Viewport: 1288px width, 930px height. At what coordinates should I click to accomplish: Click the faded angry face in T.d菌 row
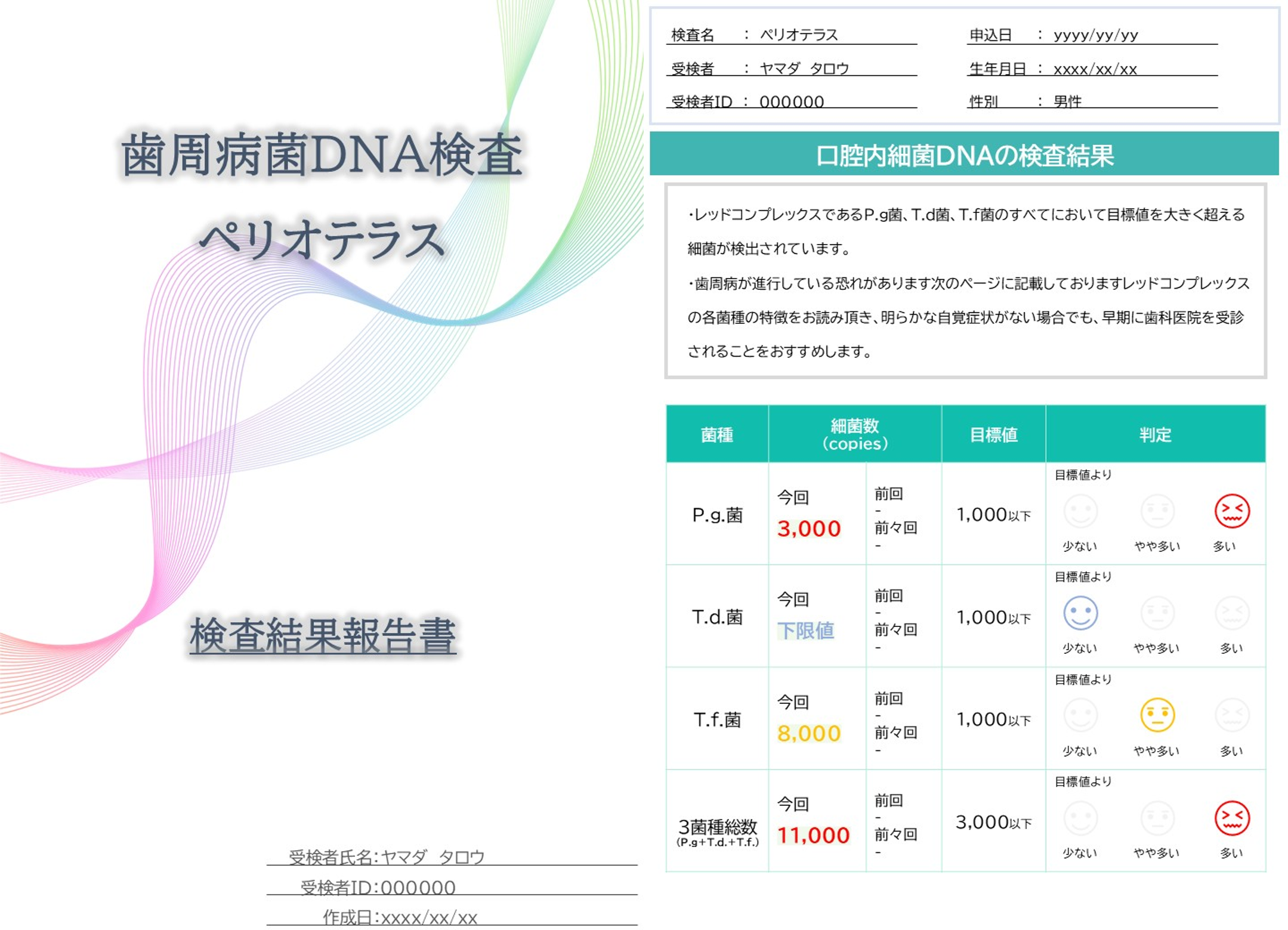1231,613
